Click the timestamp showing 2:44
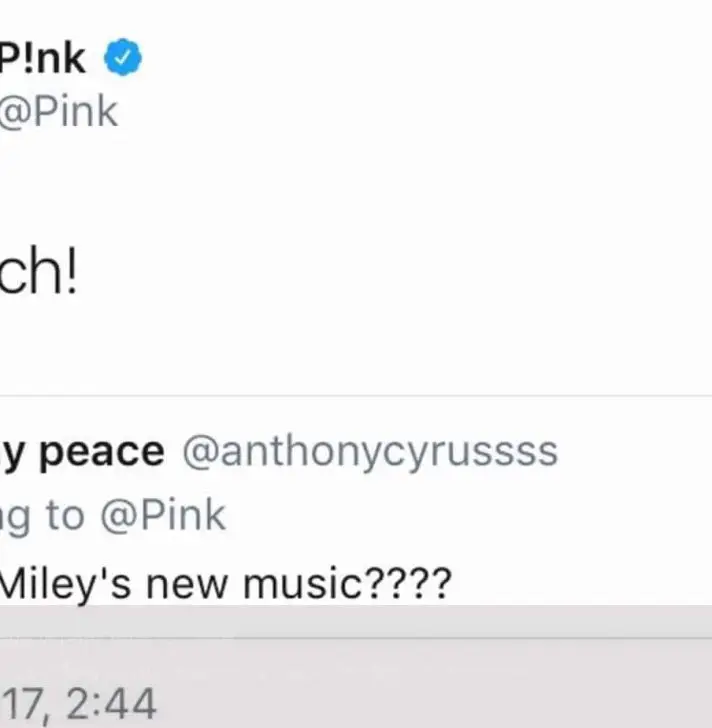 coord(112,703)
